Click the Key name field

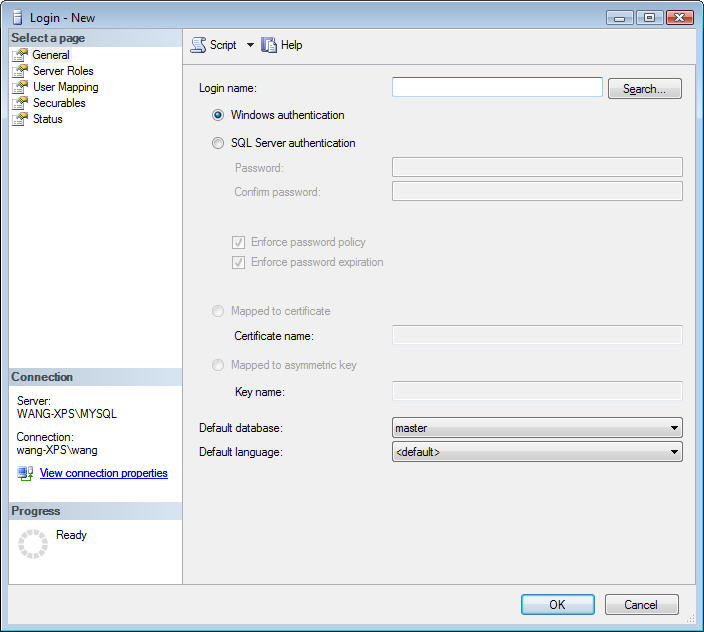tap(537, 391)
